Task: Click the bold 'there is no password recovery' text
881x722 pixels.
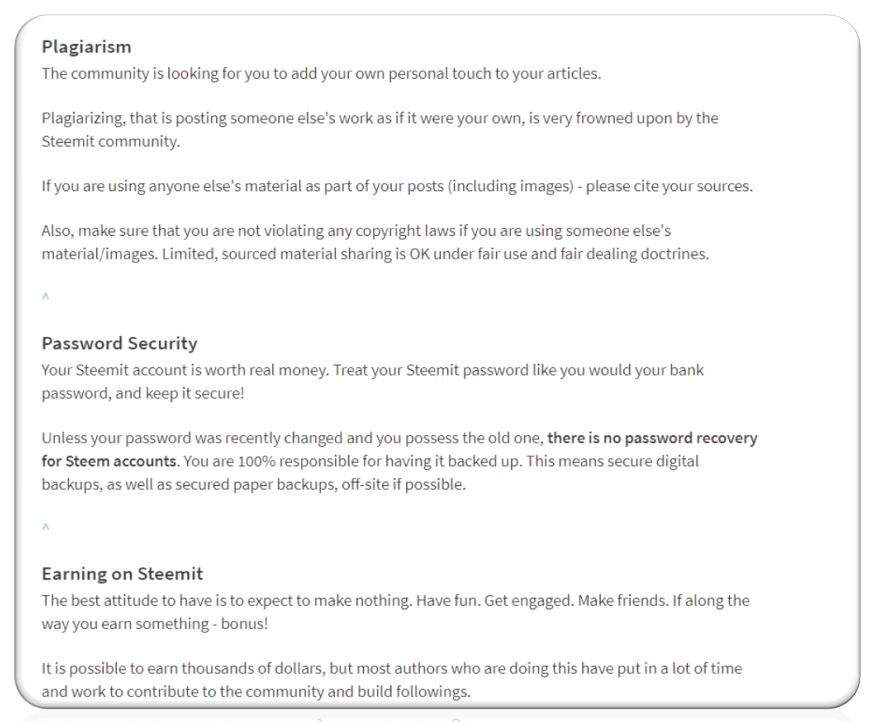Action: tap(652, 438)
